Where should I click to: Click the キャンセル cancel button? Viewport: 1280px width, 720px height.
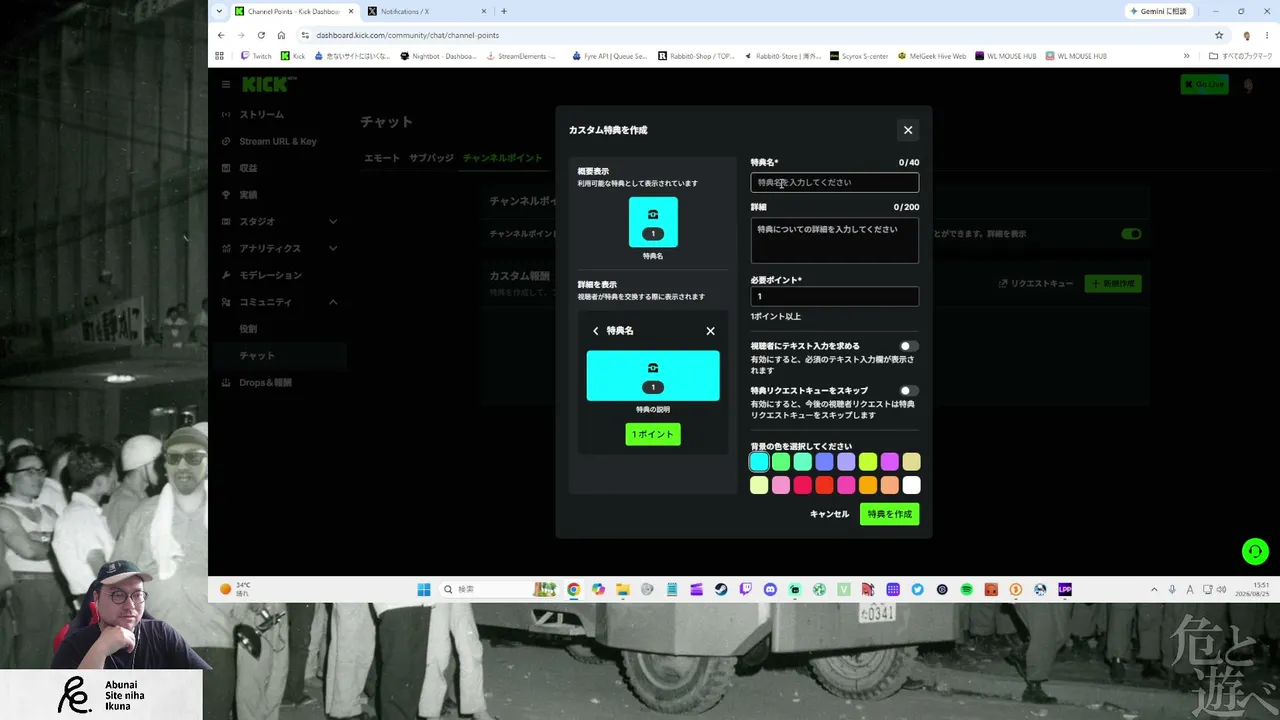829,514
